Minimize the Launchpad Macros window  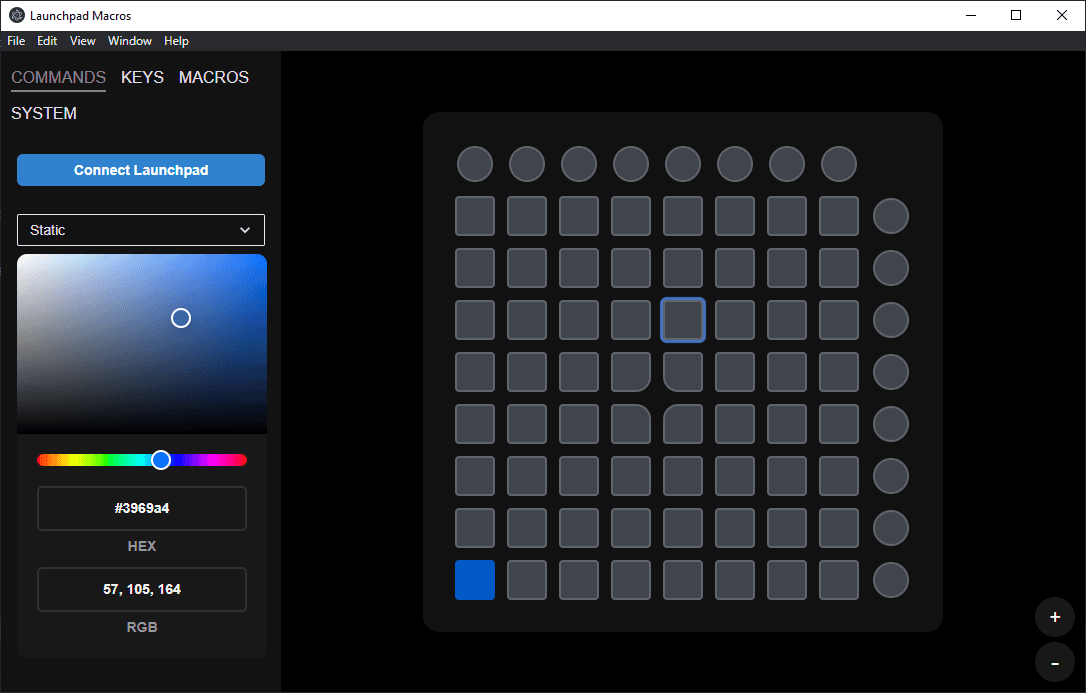pyautogui.click(x=970, y=15)
